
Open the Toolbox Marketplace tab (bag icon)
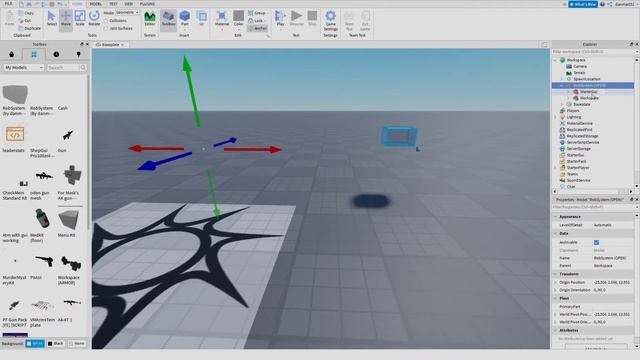[11, 54]
